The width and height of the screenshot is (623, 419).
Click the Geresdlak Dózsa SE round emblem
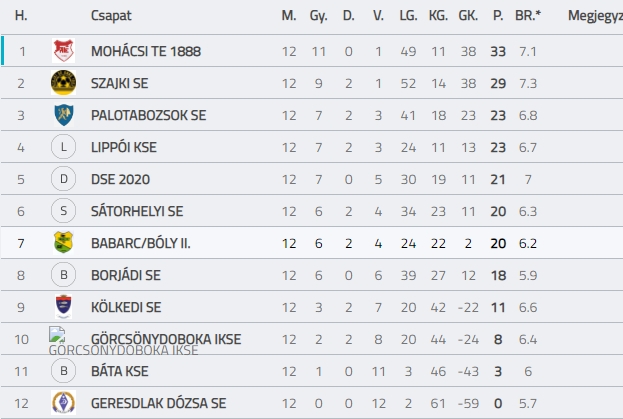click(x=64, y=403)
